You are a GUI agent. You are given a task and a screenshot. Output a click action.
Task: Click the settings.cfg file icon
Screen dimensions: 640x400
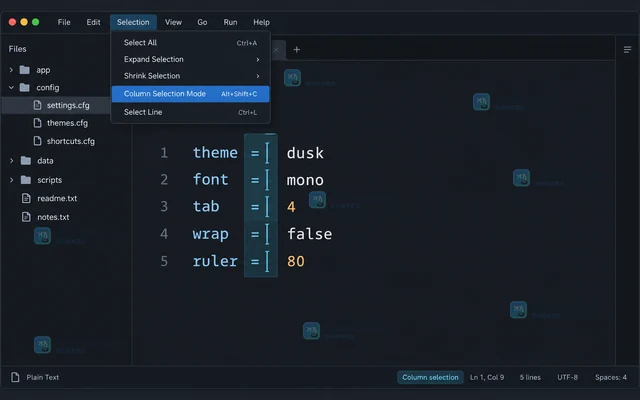click(38, 105)
